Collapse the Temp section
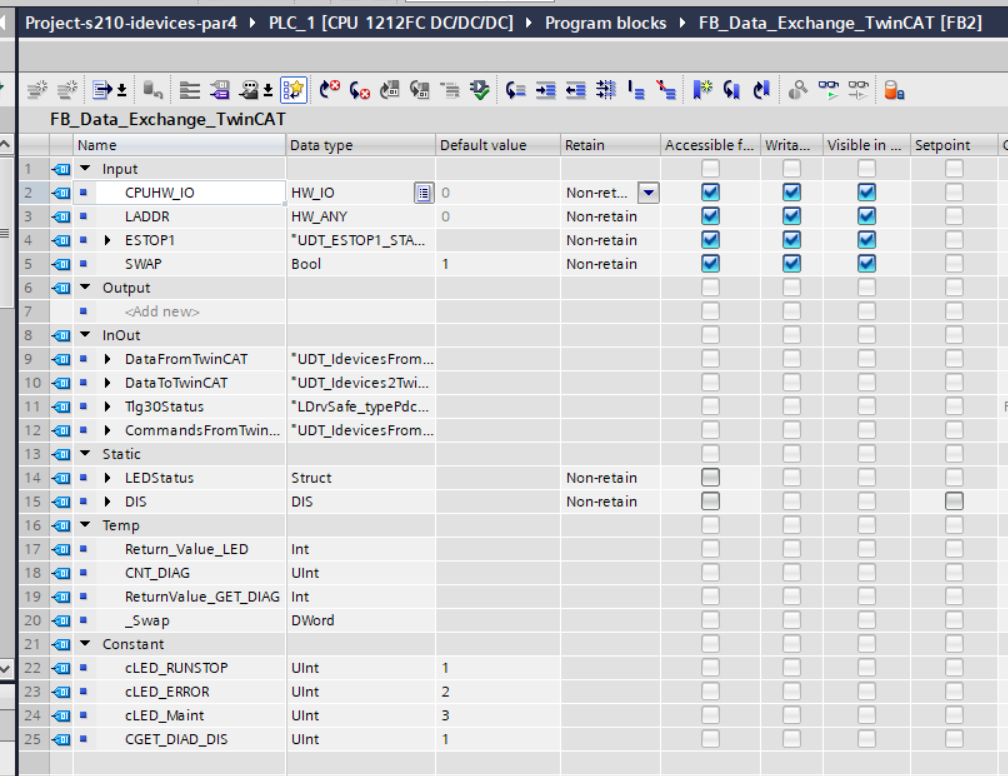 tap(85, 525)
